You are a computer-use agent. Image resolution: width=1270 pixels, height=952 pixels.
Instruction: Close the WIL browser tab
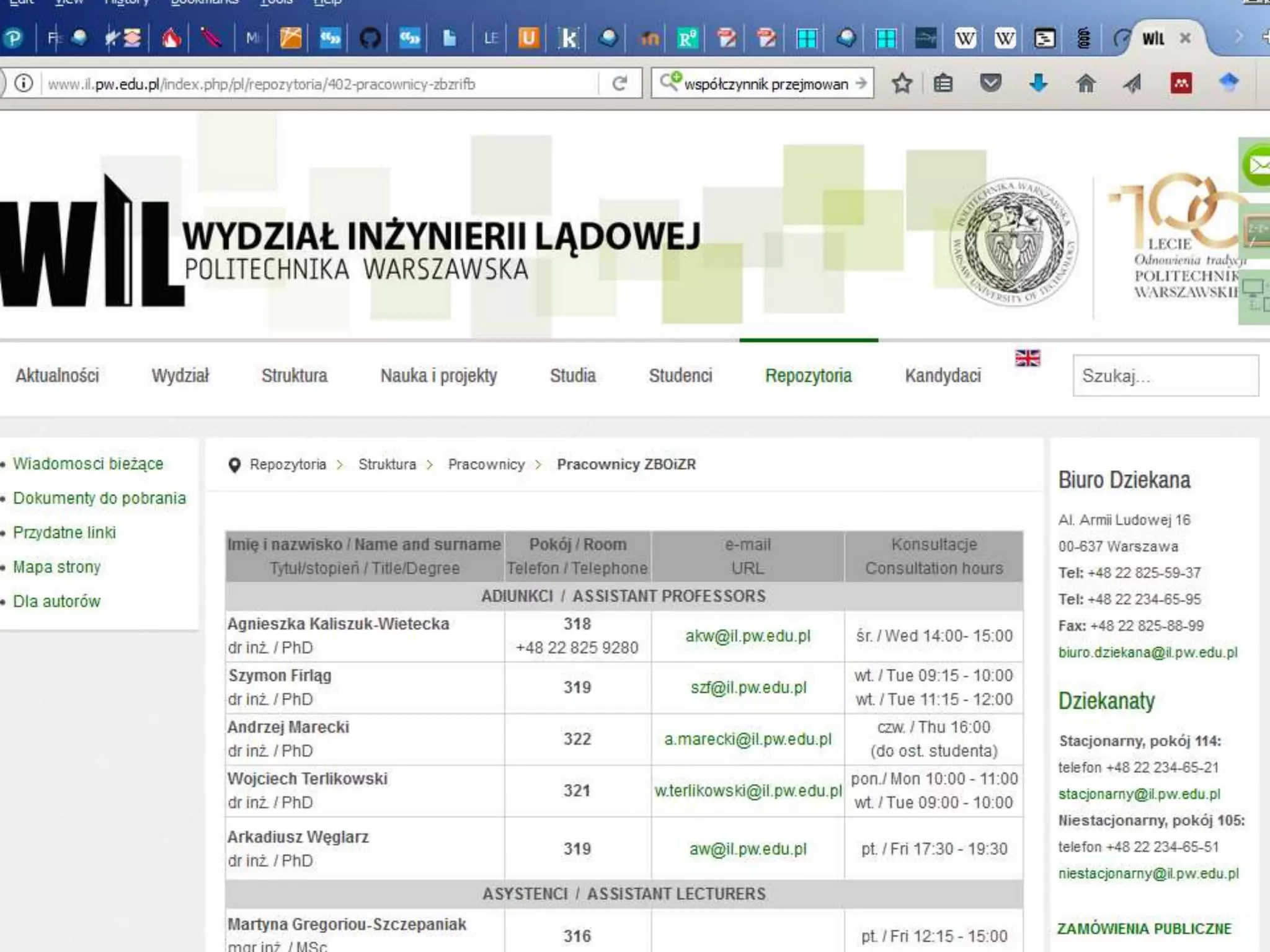tap(1185, 38)
